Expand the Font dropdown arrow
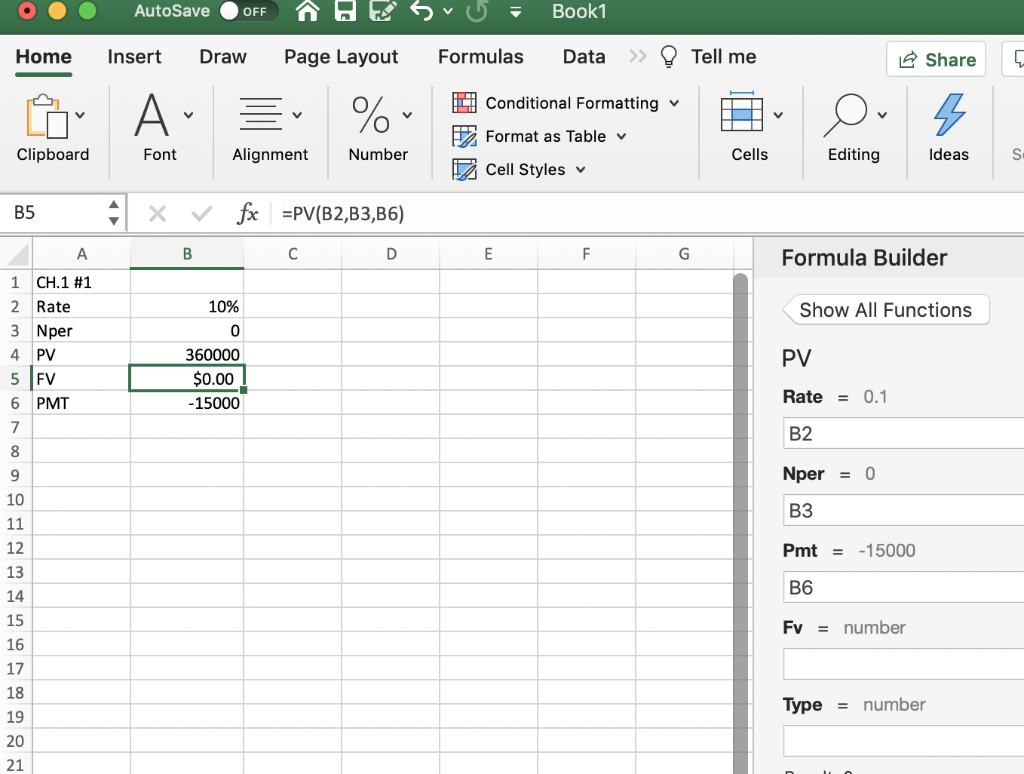Screen dimensions: 1024x774 coord(188,115)
